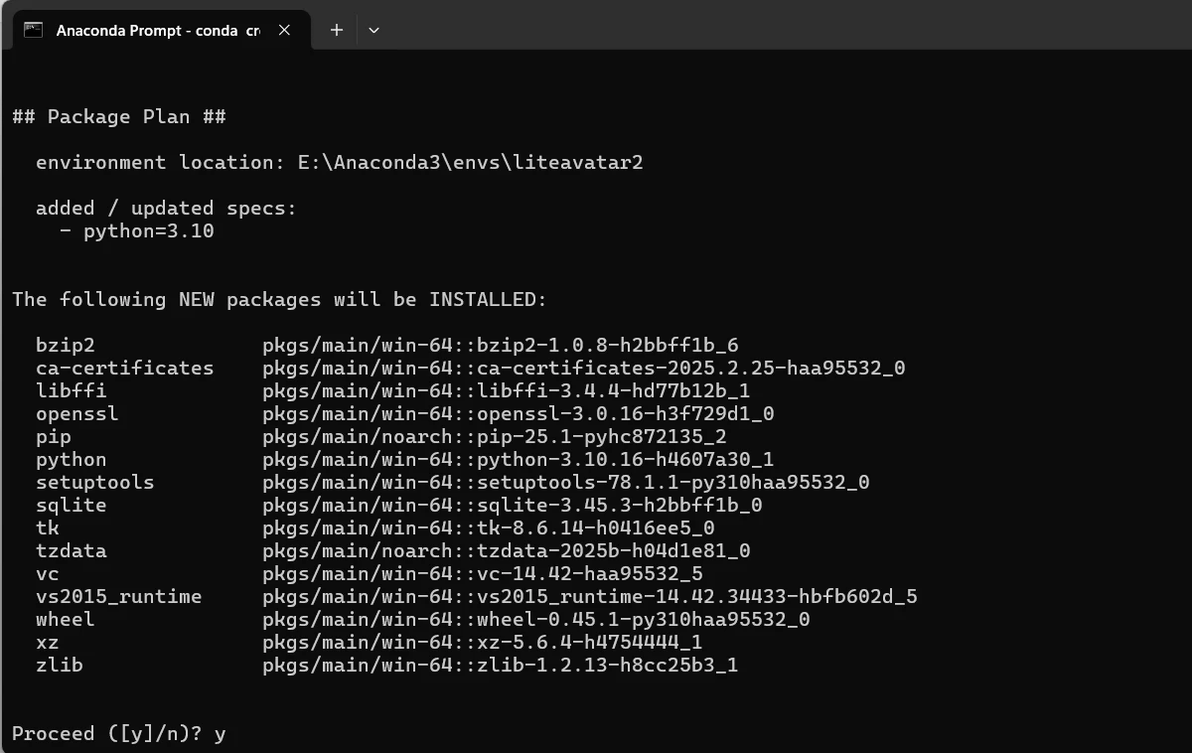1192x753 pixels.
Task: Click the bzip2 package name
Action: [65, 345]
